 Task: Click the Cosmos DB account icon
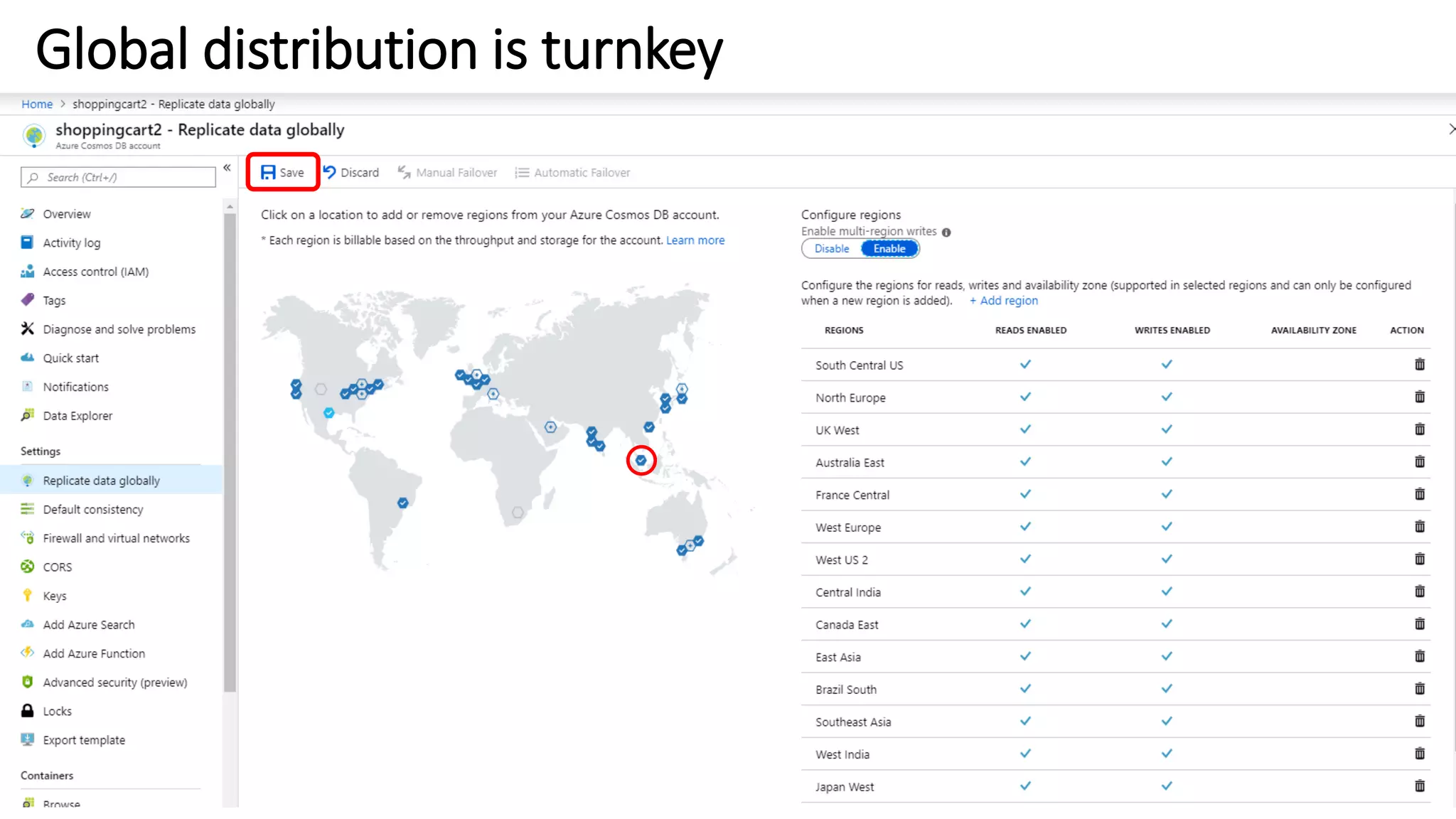click(34, 135)
